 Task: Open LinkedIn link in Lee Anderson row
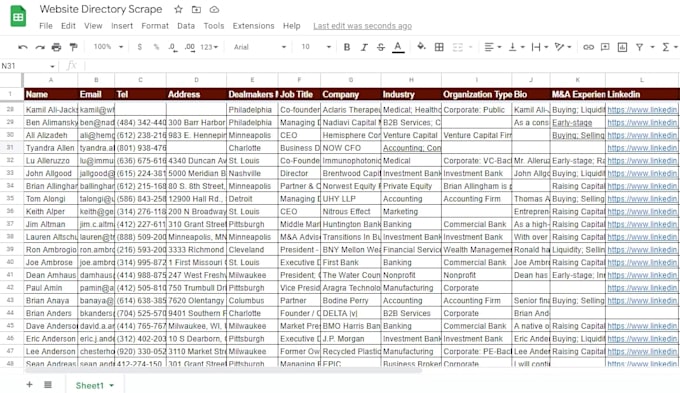[642, 351]
